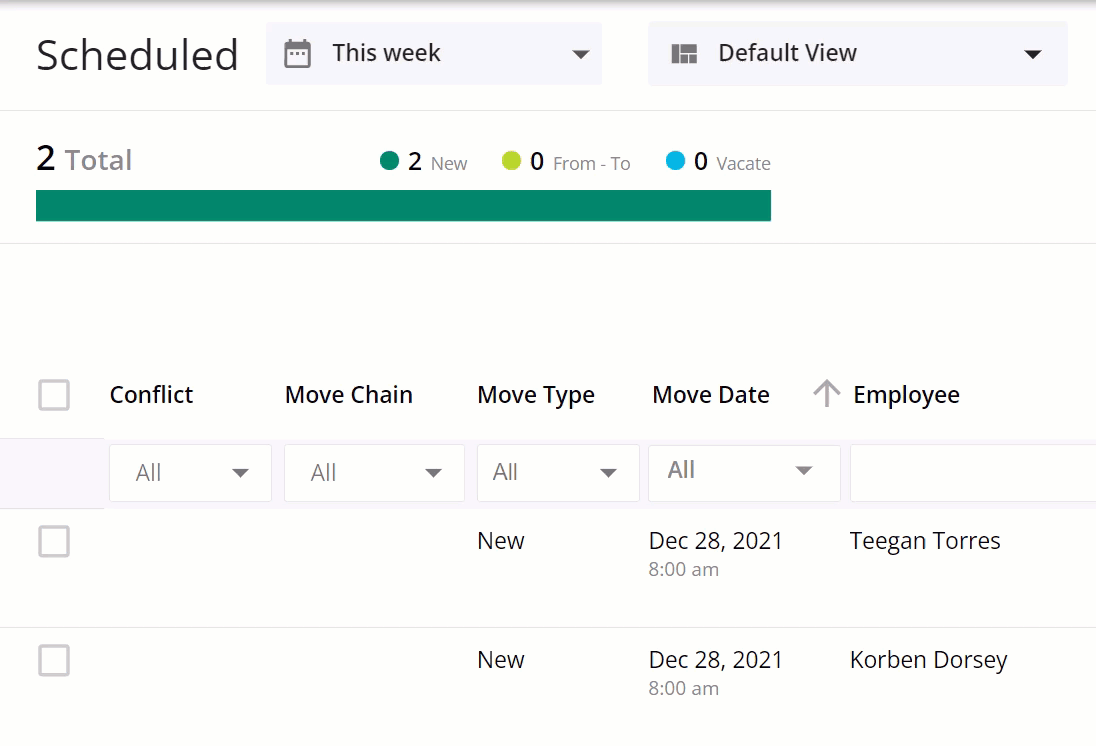Click the layout icon beside Default View
This screenshot has height=746, width=1096.
pyautogui.click(x=684, y=54)
